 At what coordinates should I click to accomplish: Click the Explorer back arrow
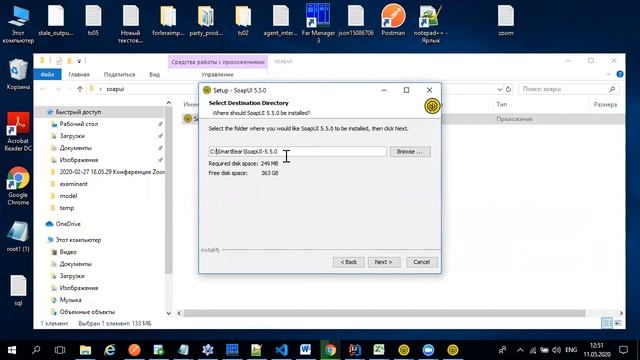point(43,89)
